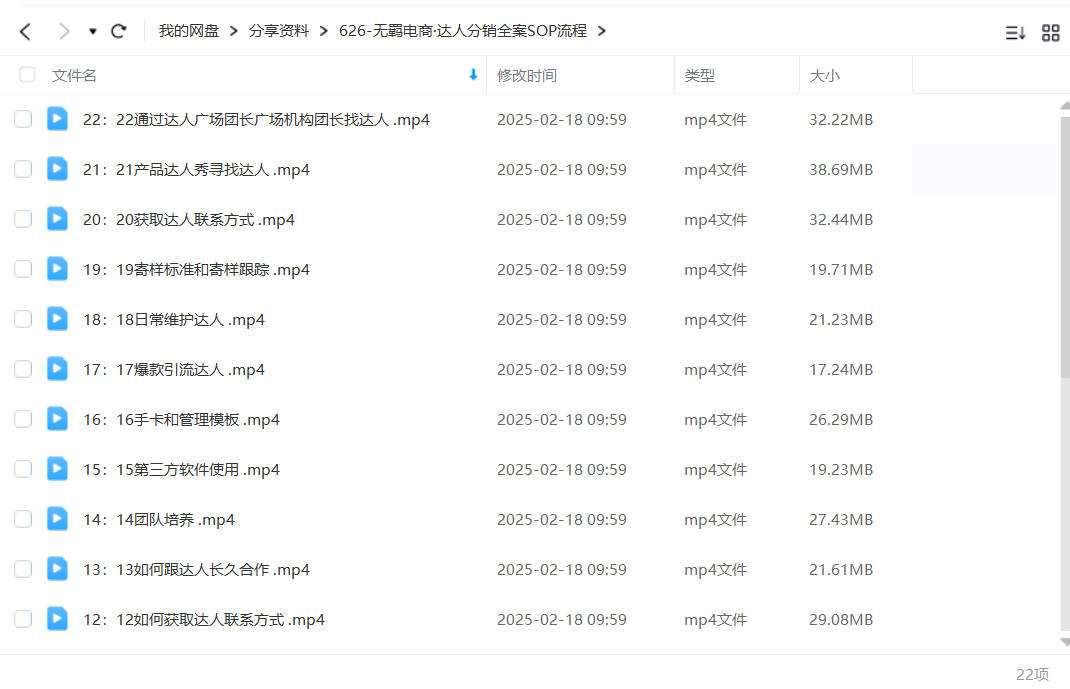1070x689 pixels.
Task: Check the box for file 18
Action: (23, 319)
